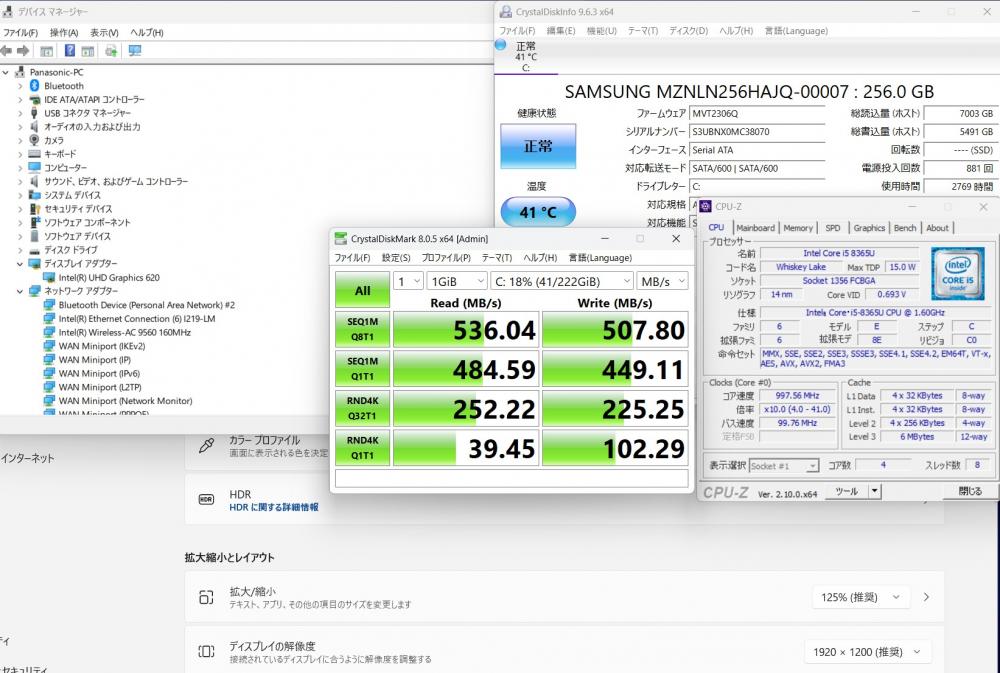Open the 操作(A) menu in Device Manager

click(x=64, y=33)
